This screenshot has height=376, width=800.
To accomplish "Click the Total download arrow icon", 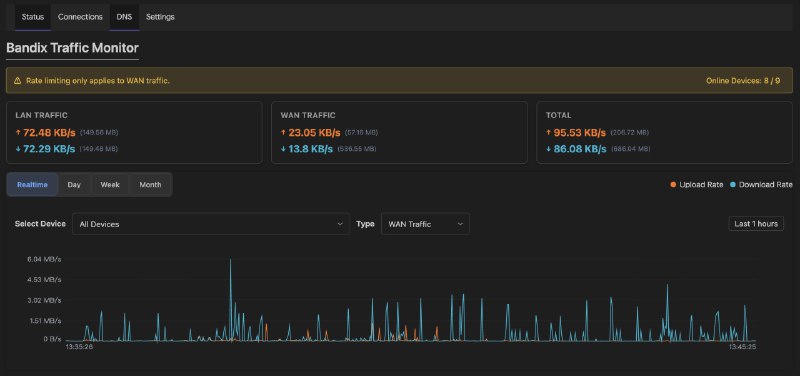I will 548,149.
